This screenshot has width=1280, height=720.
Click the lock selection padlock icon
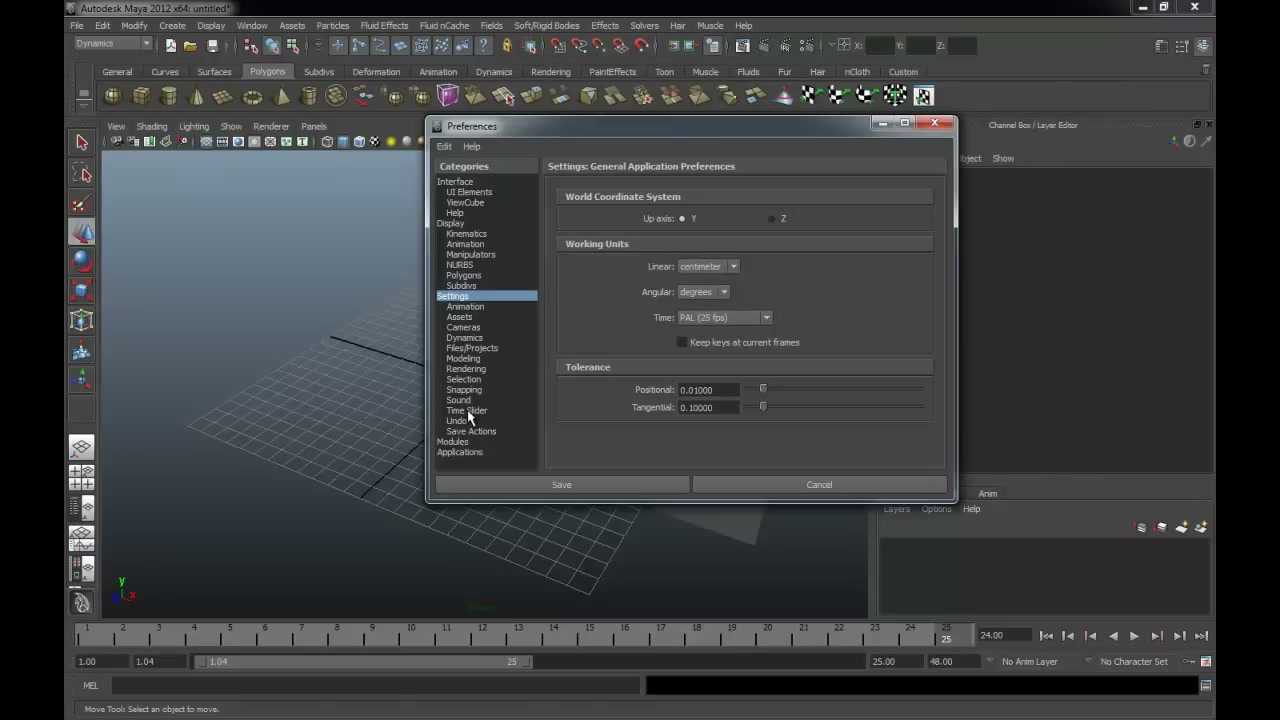tap(507, 46)
